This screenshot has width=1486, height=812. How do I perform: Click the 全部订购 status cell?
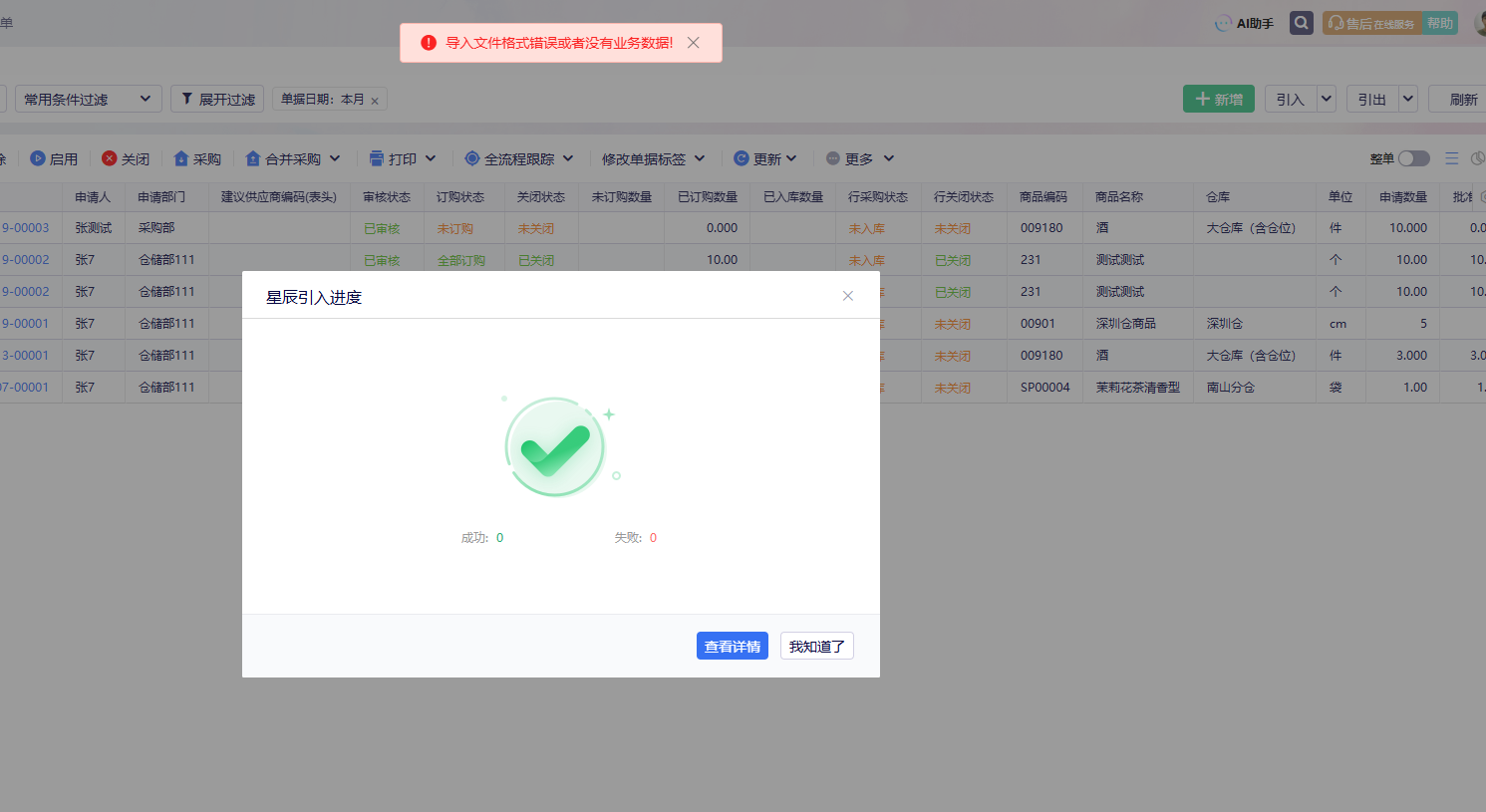point(461,261)
